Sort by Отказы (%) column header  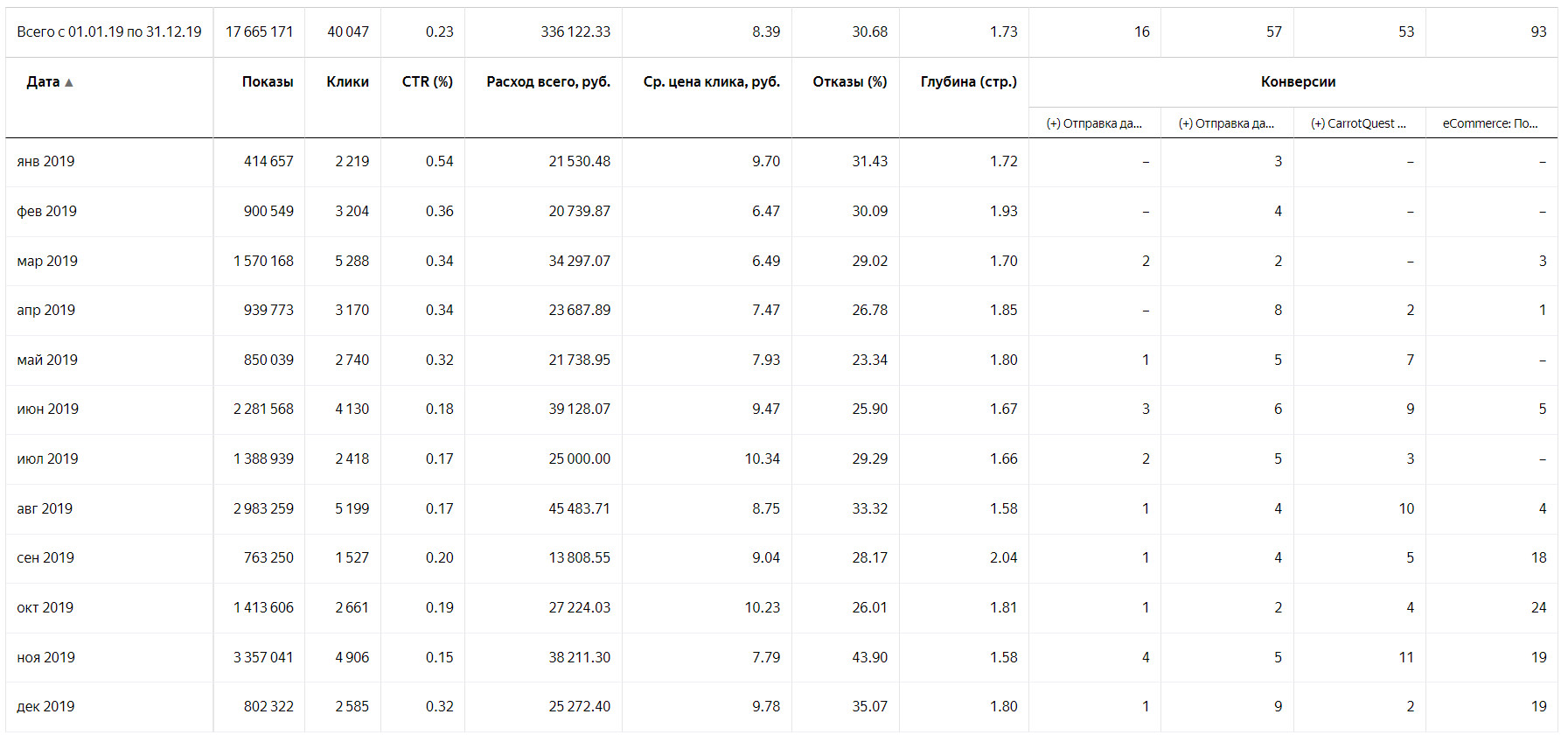[x=849, y=81]
